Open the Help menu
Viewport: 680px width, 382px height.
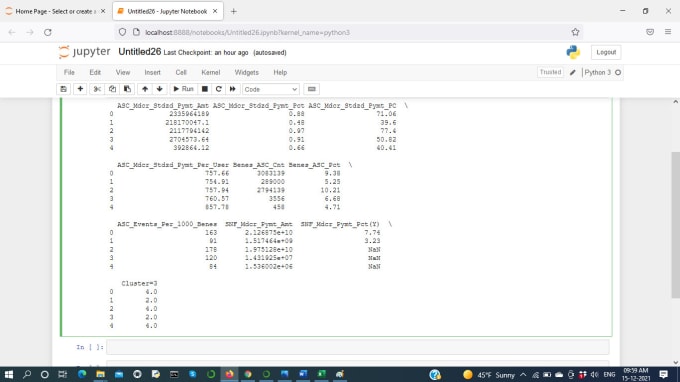click(x=280, y=72)
